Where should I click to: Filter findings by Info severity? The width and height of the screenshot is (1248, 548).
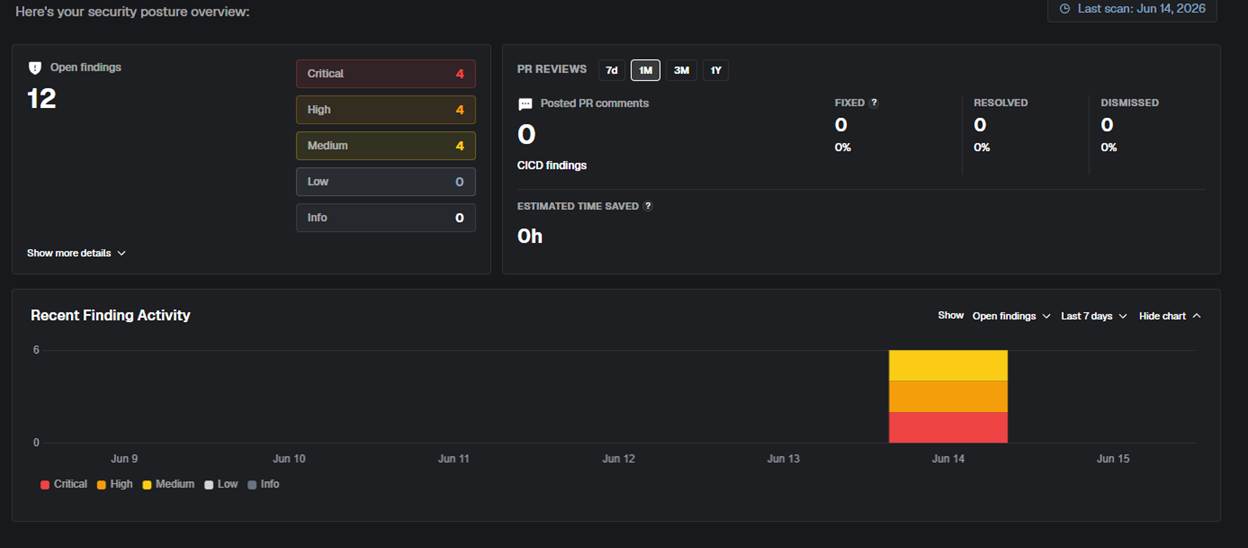click(x=386, y=218)
